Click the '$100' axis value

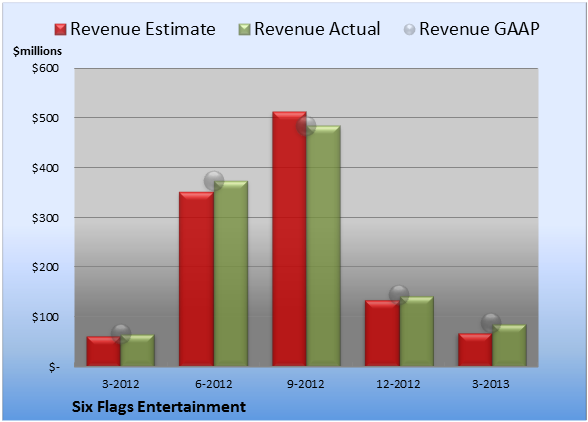click(45, 317)
